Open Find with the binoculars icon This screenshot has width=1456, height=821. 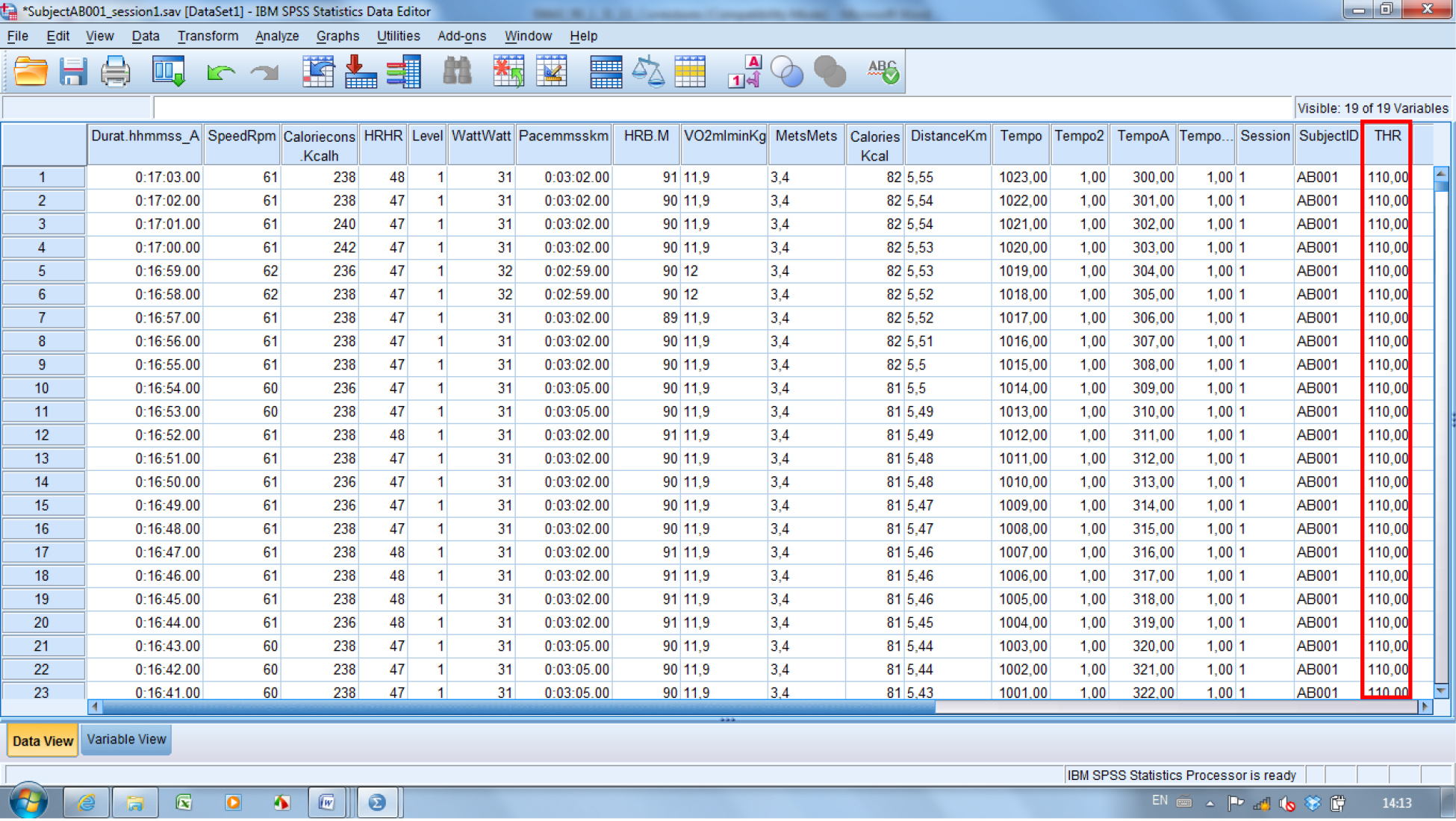click(x=457, y=72)
